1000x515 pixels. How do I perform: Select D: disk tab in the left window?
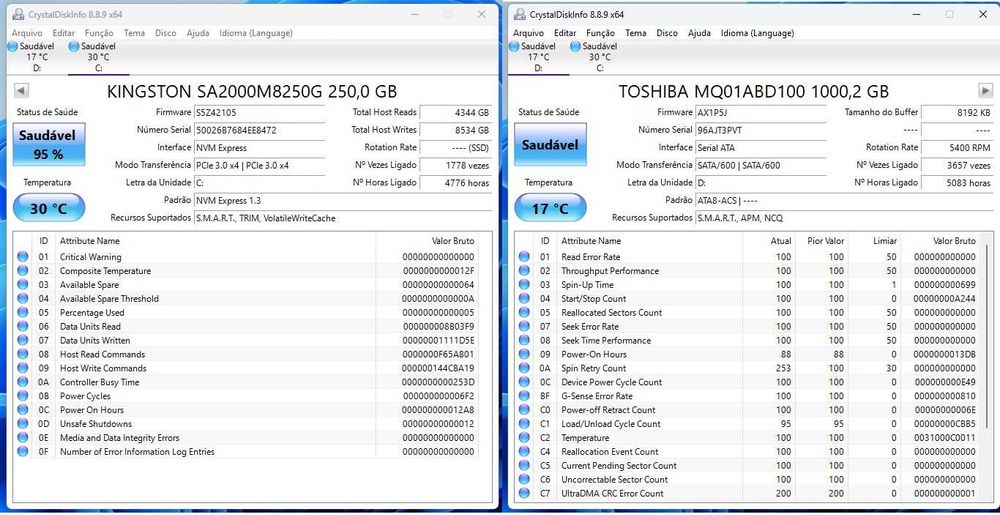(33, 57)
